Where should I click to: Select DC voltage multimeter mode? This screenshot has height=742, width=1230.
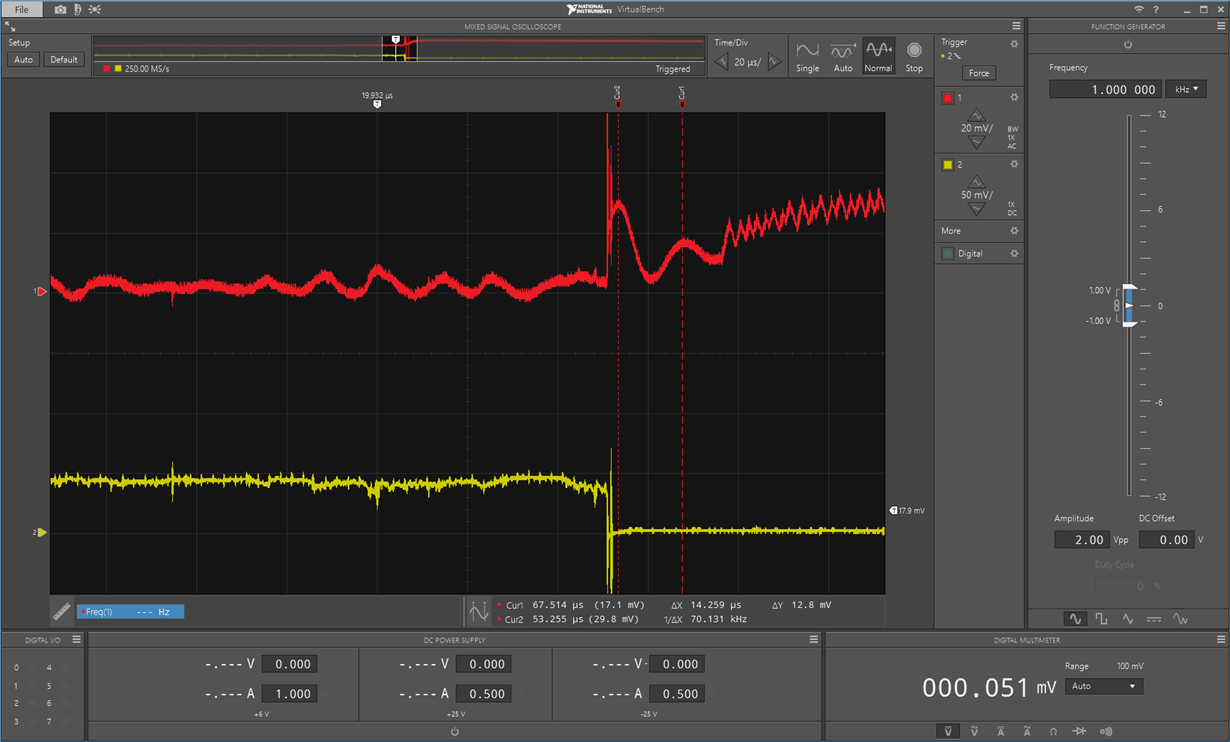[948, 732]
